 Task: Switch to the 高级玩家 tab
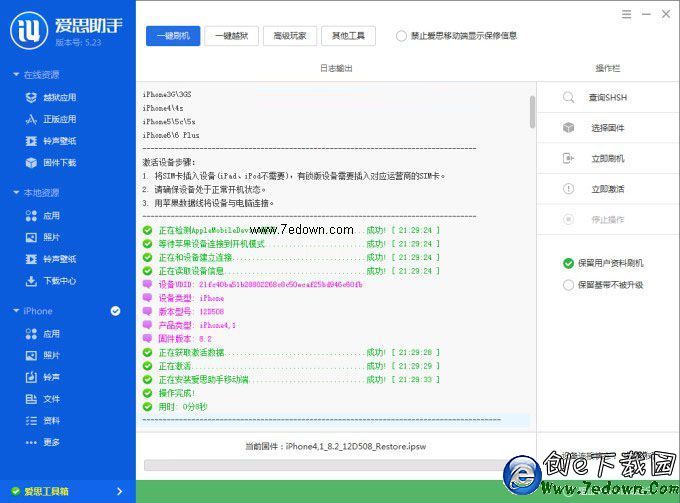coord(290,36)
